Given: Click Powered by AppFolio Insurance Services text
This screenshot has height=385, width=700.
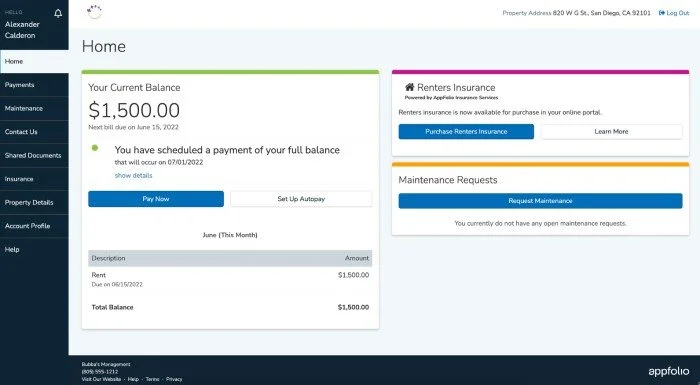Looking at the screenshot, I should (451, 97).
